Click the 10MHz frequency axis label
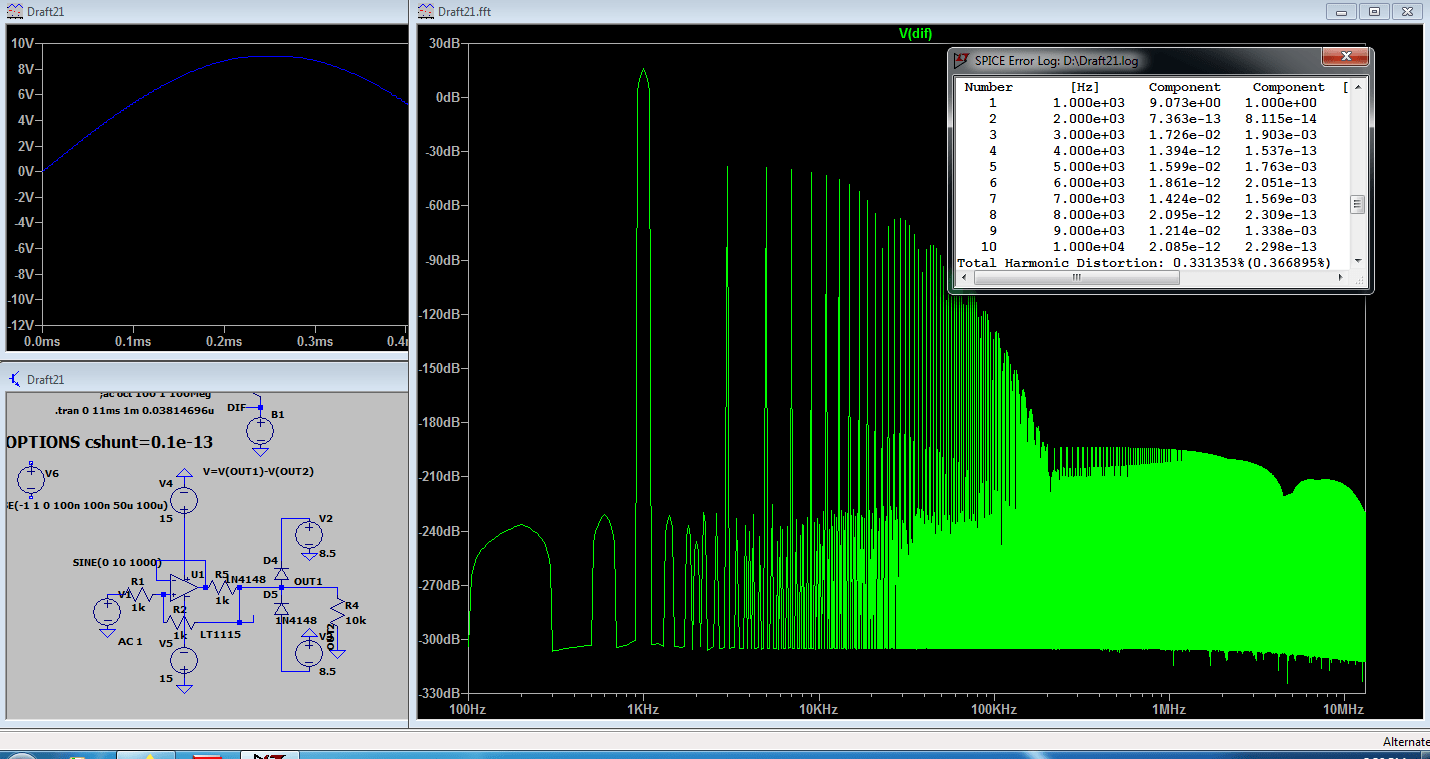1430x759 pixels. pyautogui.click(x=1344, y=710)
